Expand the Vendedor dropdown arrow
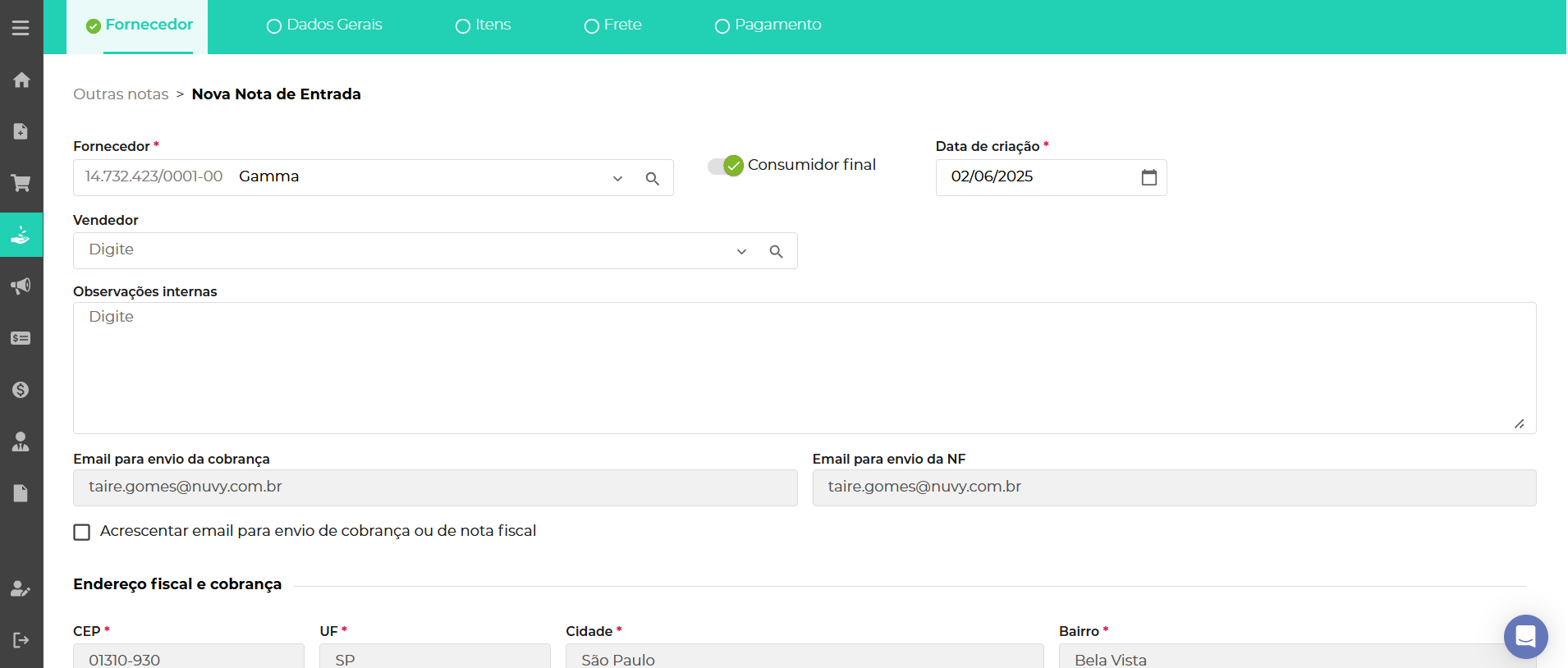This screenshot has height=668, width=1568. 741,251
